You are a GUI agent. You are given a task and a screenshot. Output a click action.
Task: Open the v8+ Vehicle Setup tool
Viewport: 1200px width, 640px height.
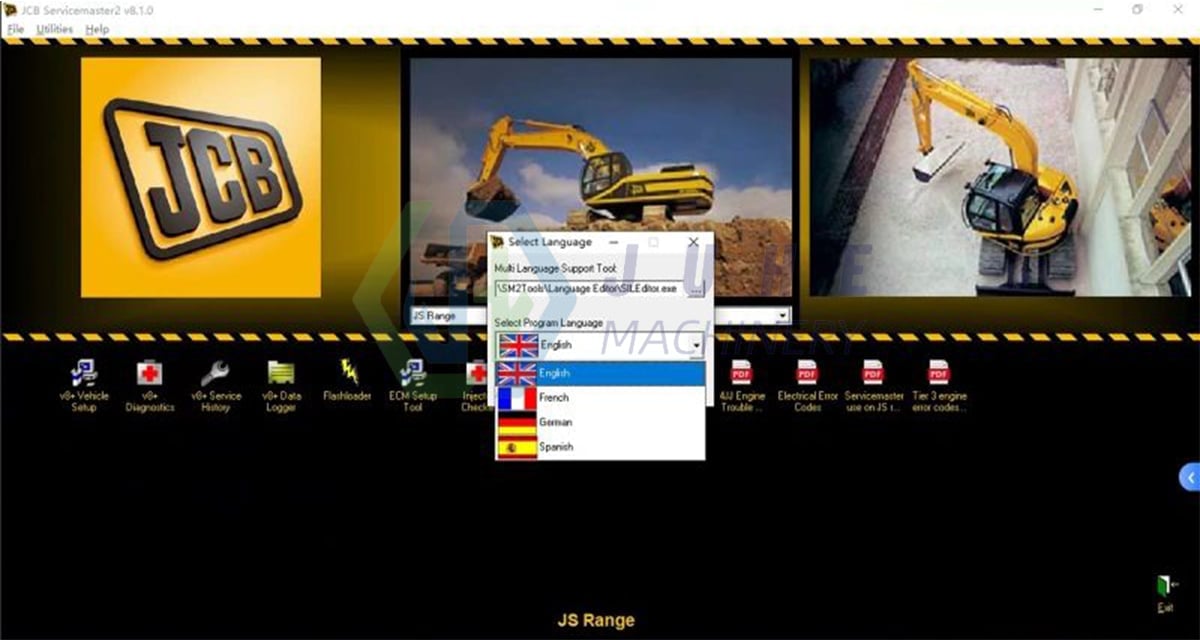[84, 375]
